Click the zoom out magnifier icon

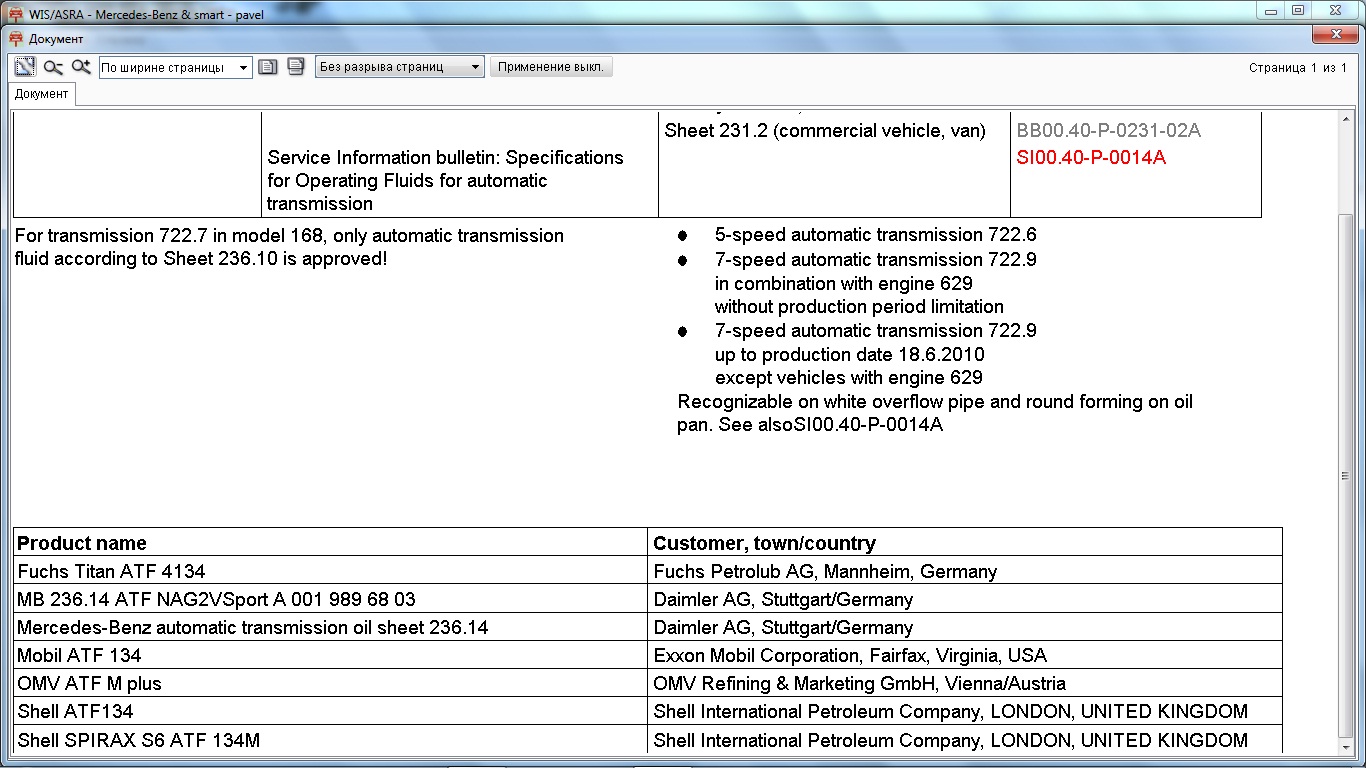pos(53,67)
